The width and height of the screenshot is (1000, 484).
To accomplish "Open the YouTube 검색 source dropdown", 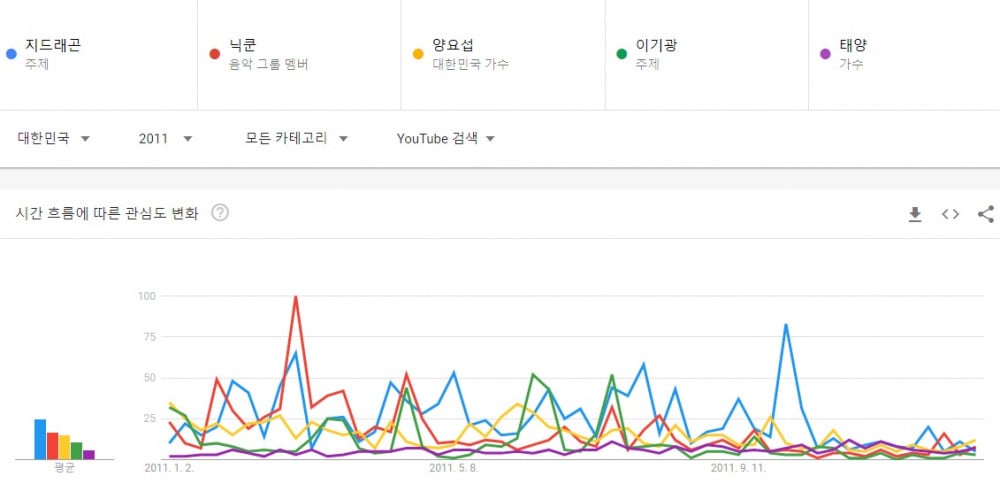I will pyautogui.click(x=446, y=138).
